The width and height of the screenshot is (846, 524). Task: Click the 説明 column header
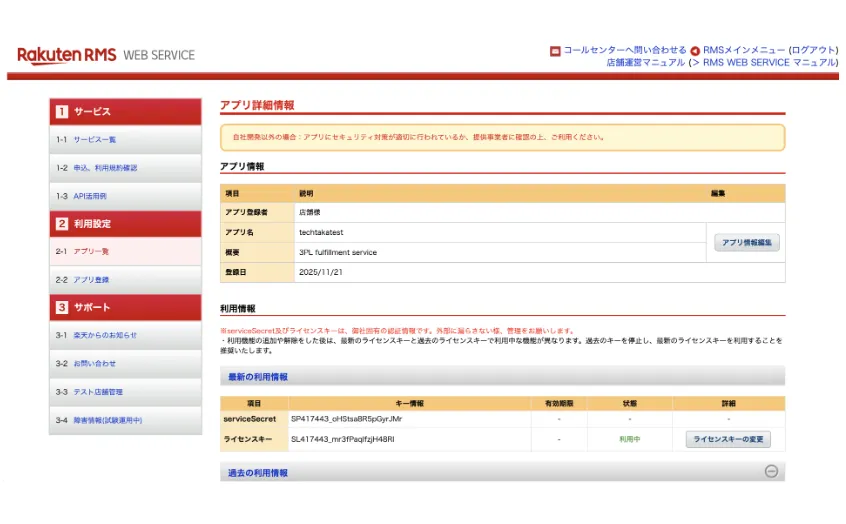306,193
